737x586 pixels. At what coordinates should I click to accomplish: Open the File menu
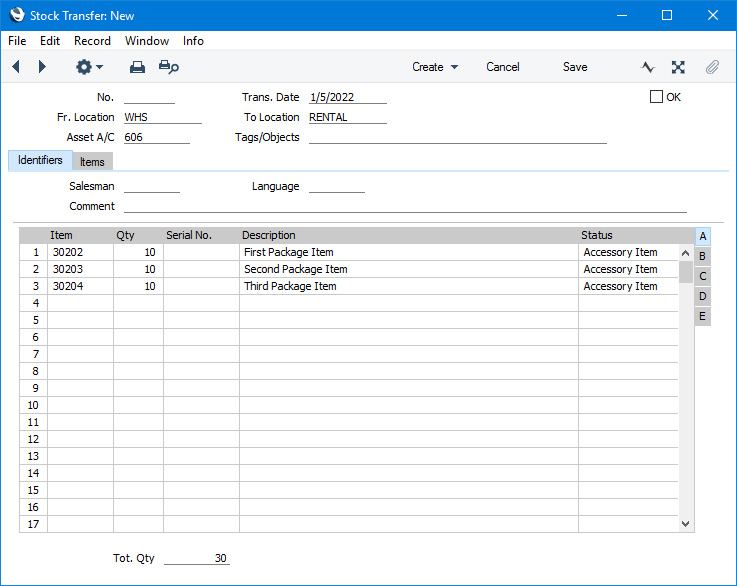[17, 41]
